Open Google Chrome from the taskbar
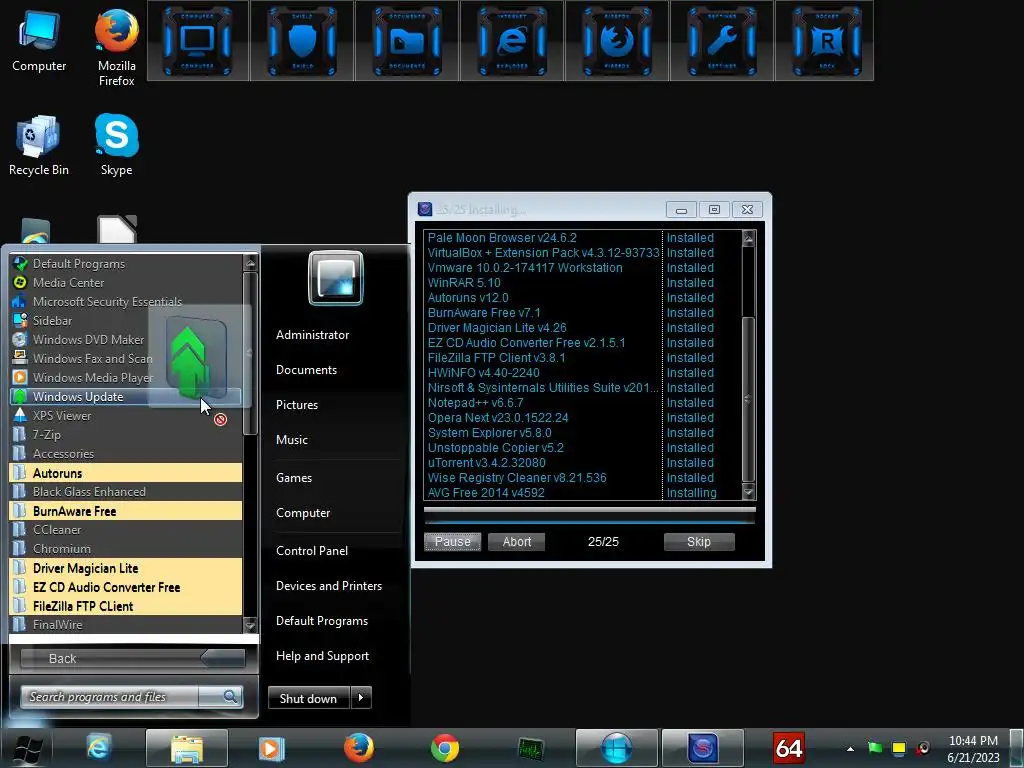Image resolution: width=1024 pixels, height=768 pixels. [x=445, y=748]
